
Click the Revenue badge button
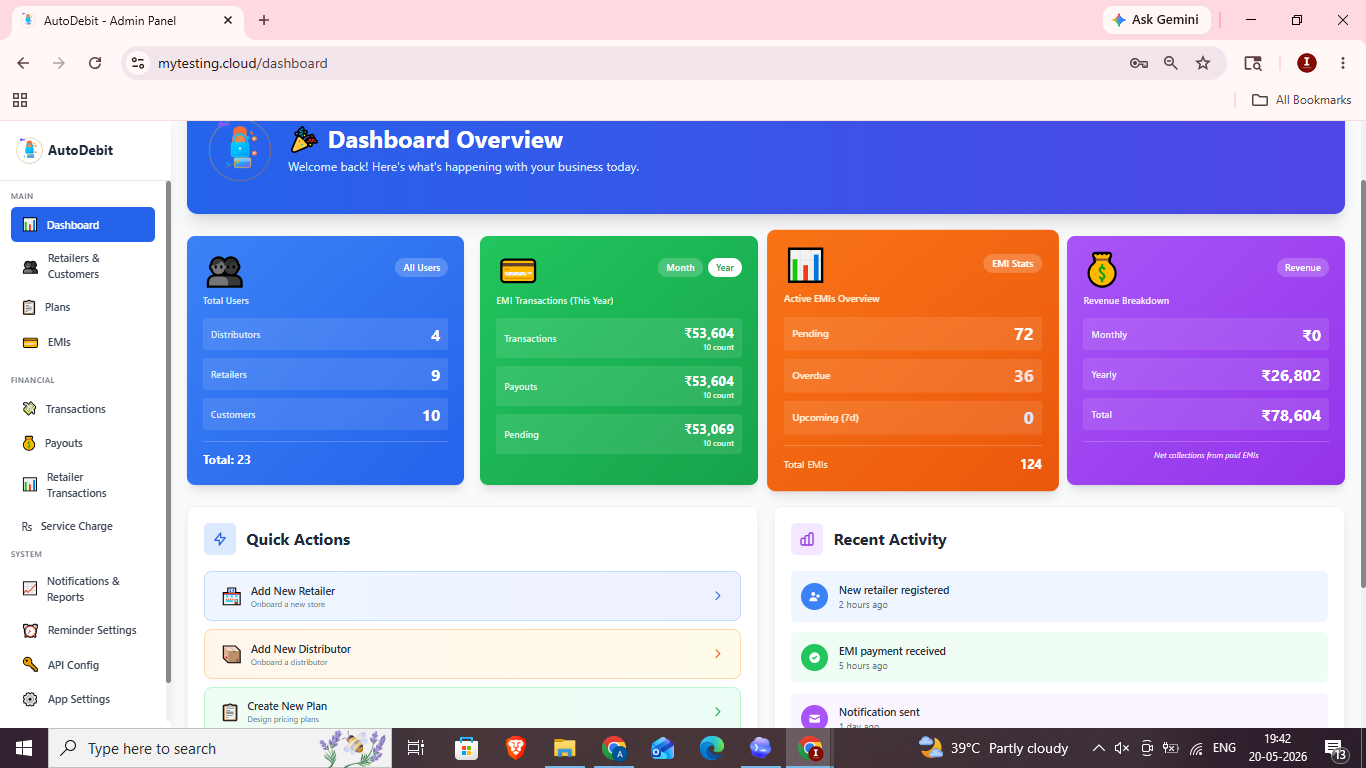[x=1303, y=268]
